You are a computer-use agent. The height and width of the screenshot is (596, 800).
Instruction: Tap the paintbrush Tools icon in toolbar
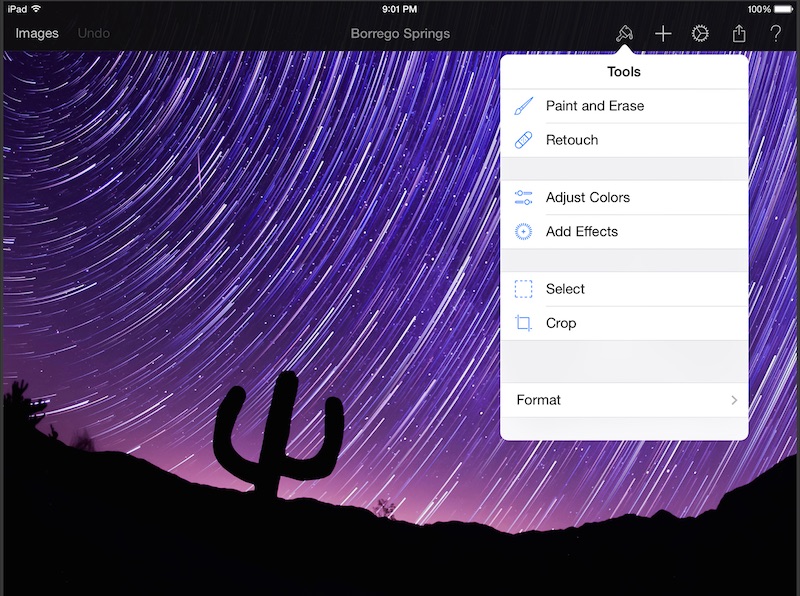624,33
